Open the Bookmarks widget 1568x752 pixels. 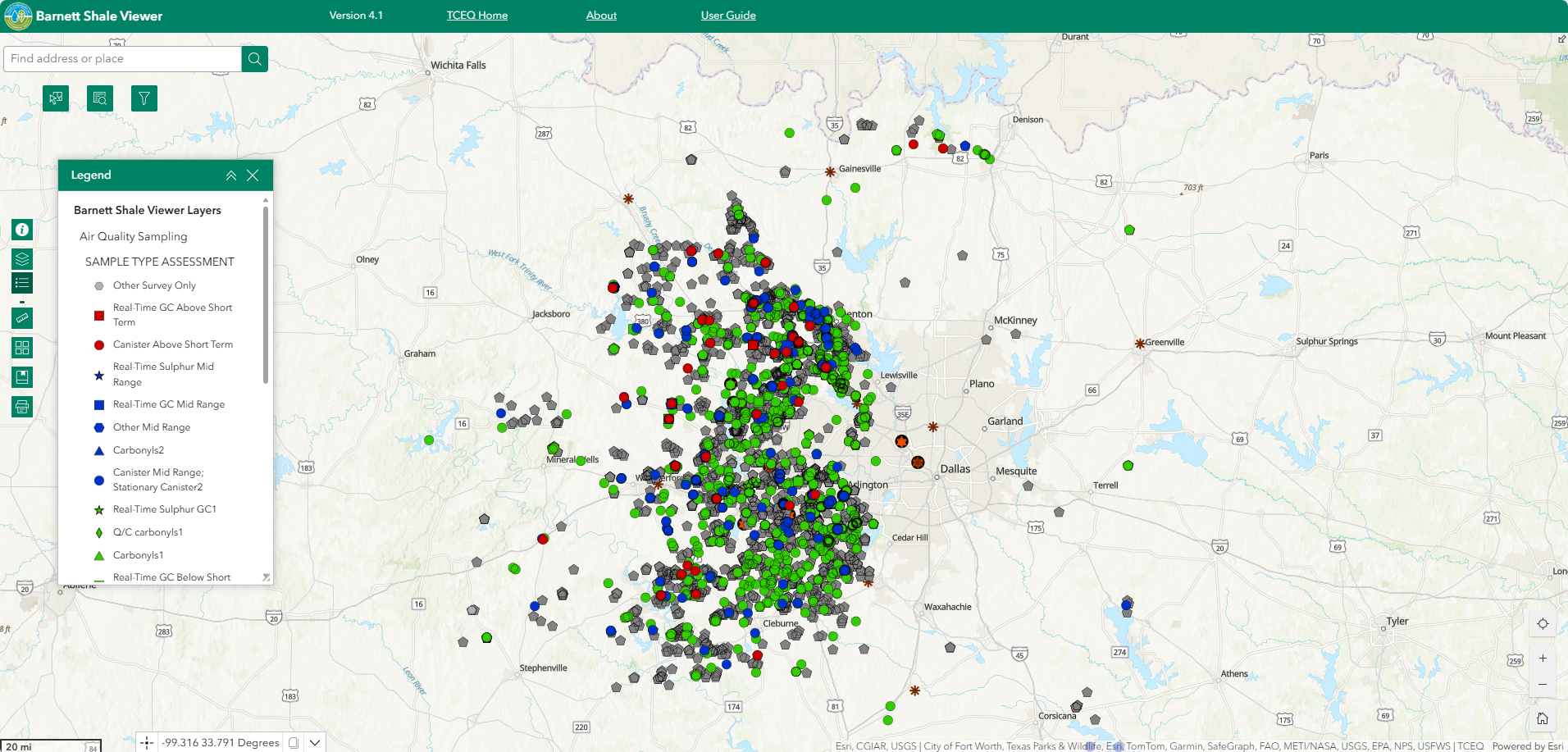[x=22, y=377]
